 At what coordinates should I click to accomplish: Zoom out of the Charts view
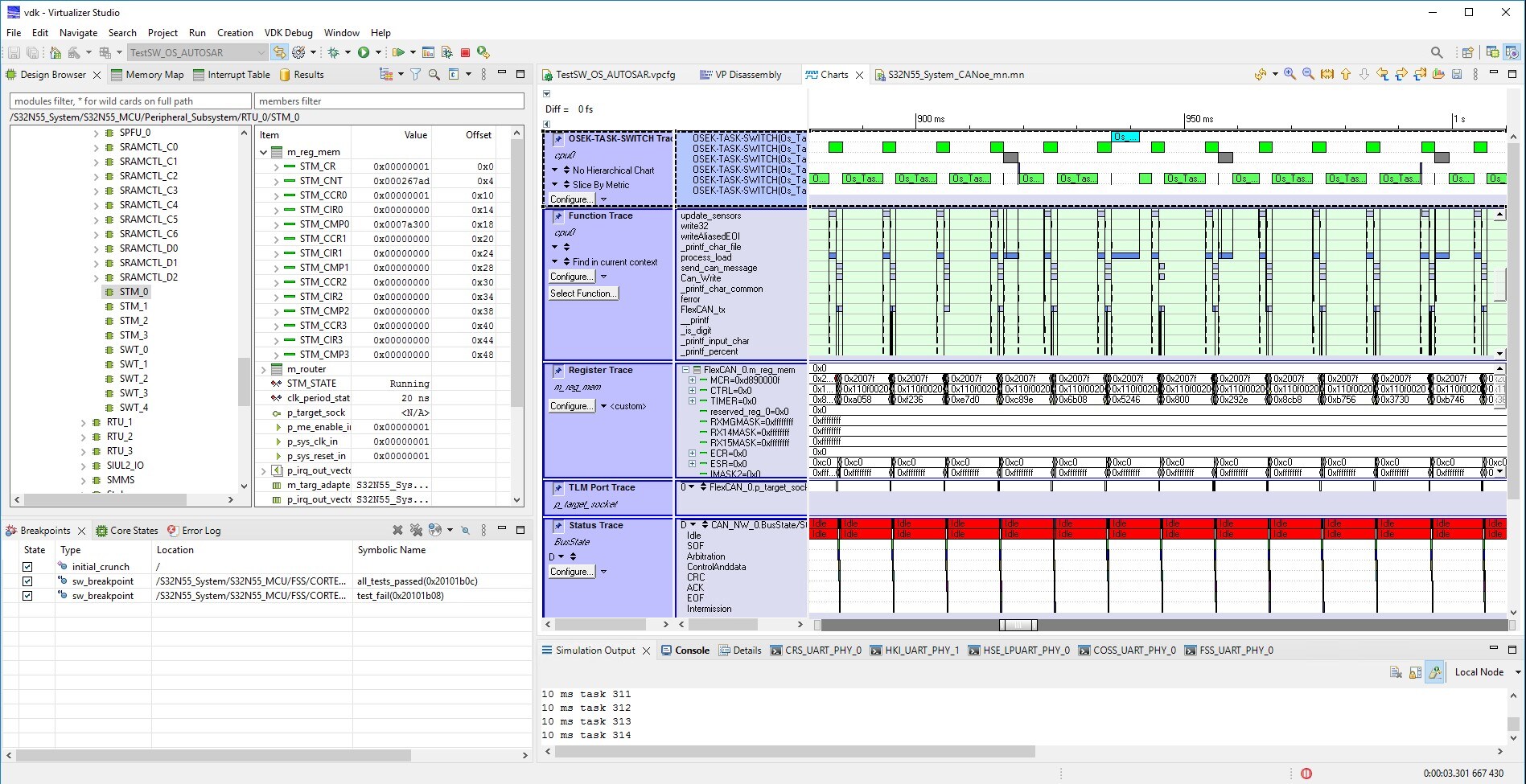coord(1308,74)
